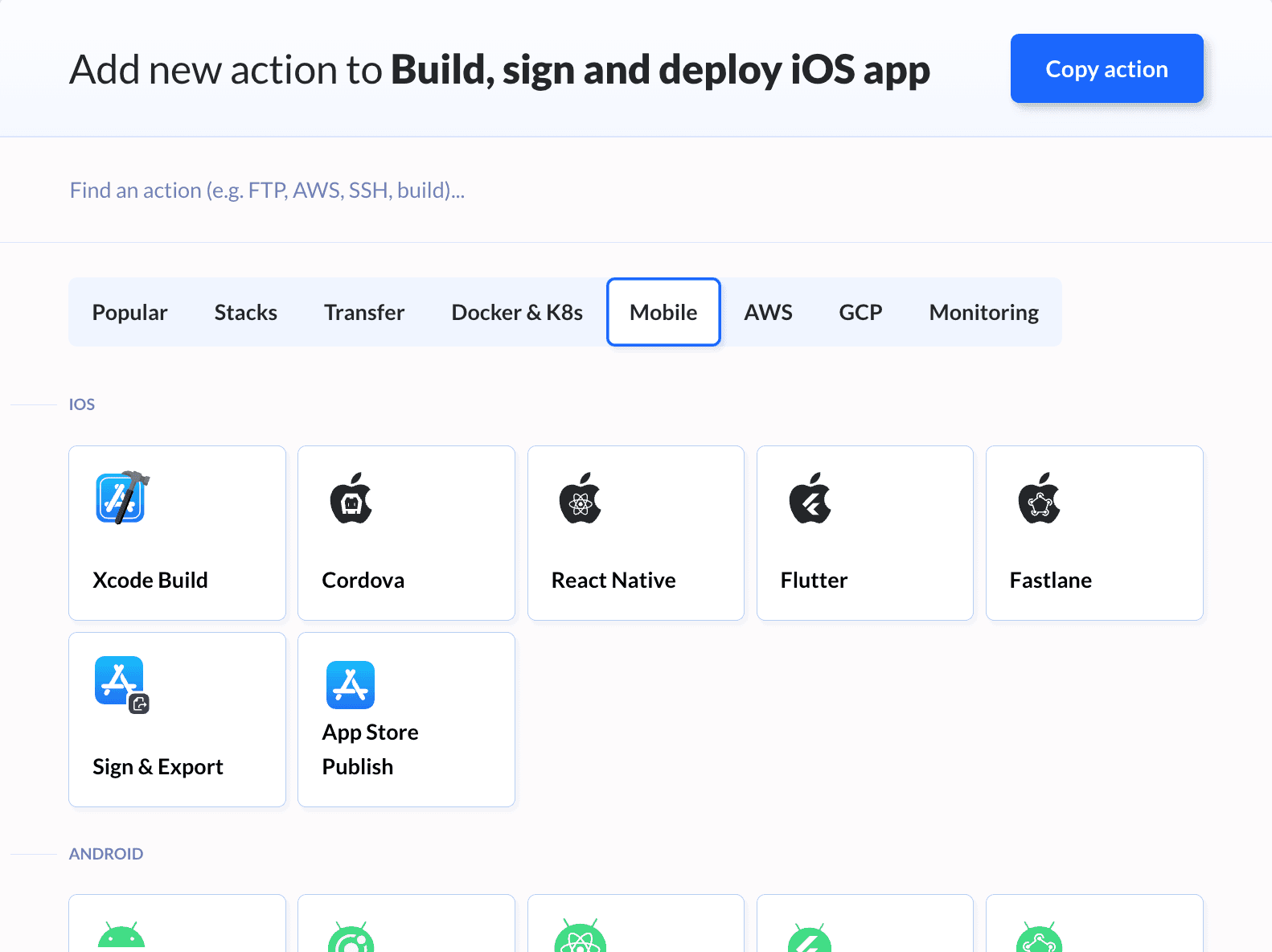
Task: Pick the Flutter iOS apple icon
Action: [x=810, y=498]
